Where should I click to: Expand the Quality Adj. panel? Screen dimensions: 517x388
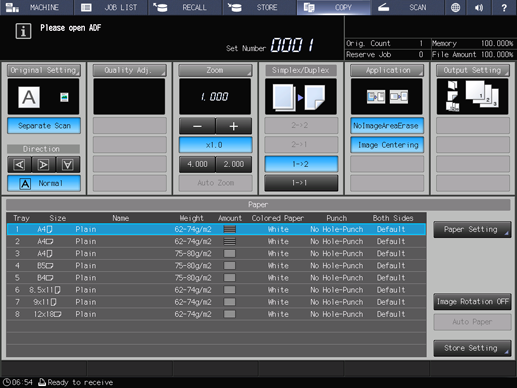[130, 70]
